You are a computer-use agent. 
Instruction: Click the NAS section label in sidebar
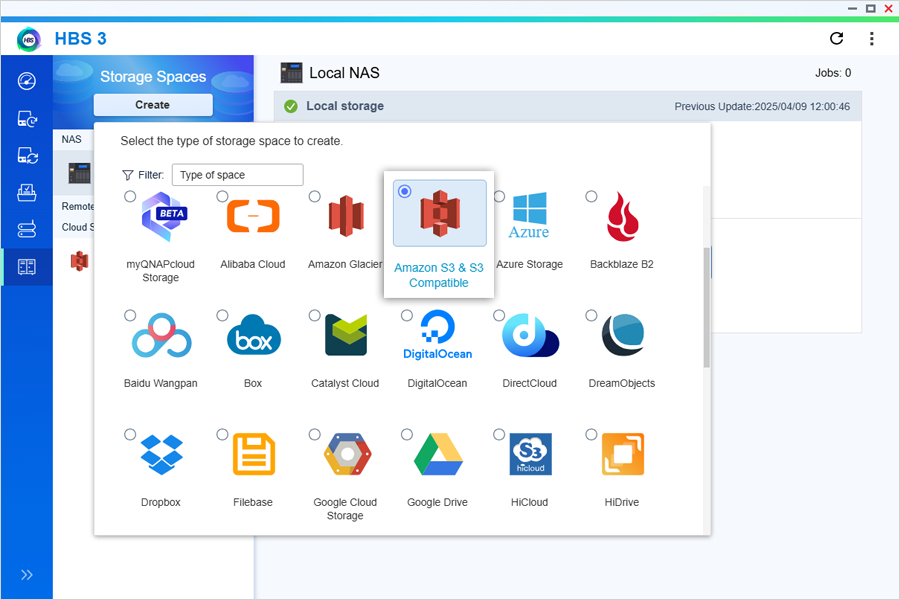(x=72, y=140)
